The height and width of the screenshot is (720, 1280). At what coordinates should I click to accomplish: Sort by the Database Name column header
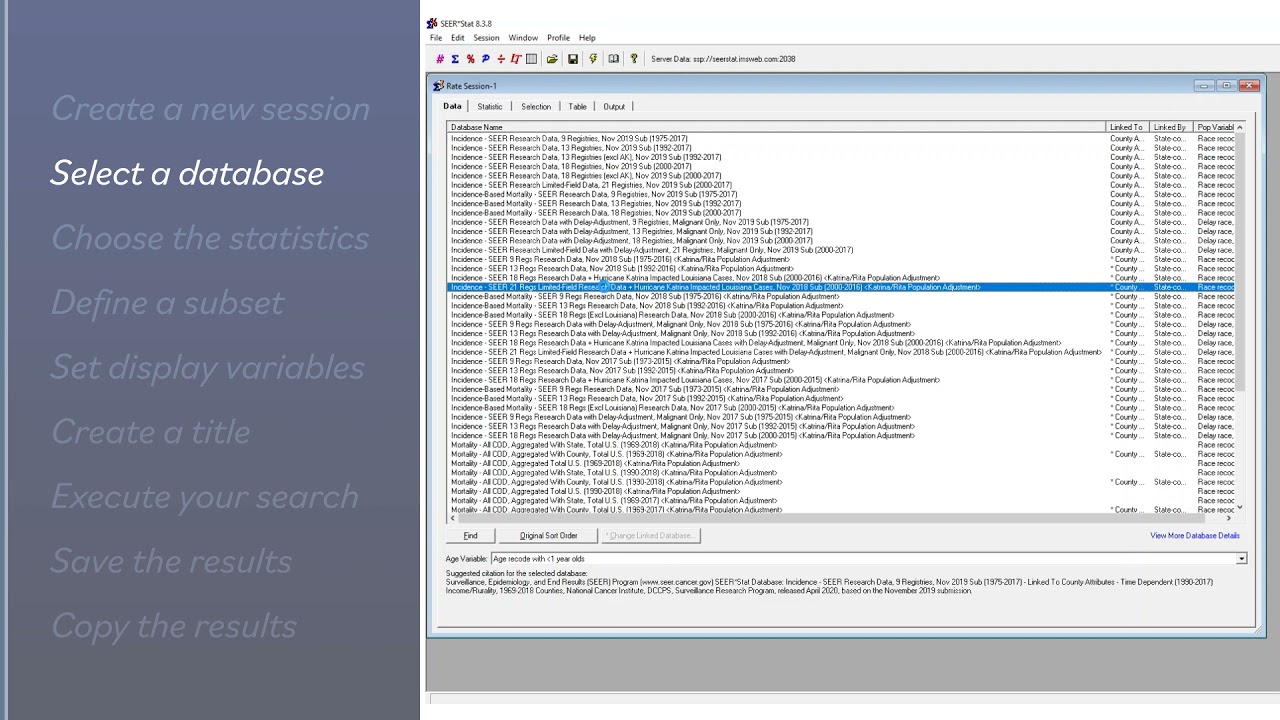(776, 127)
